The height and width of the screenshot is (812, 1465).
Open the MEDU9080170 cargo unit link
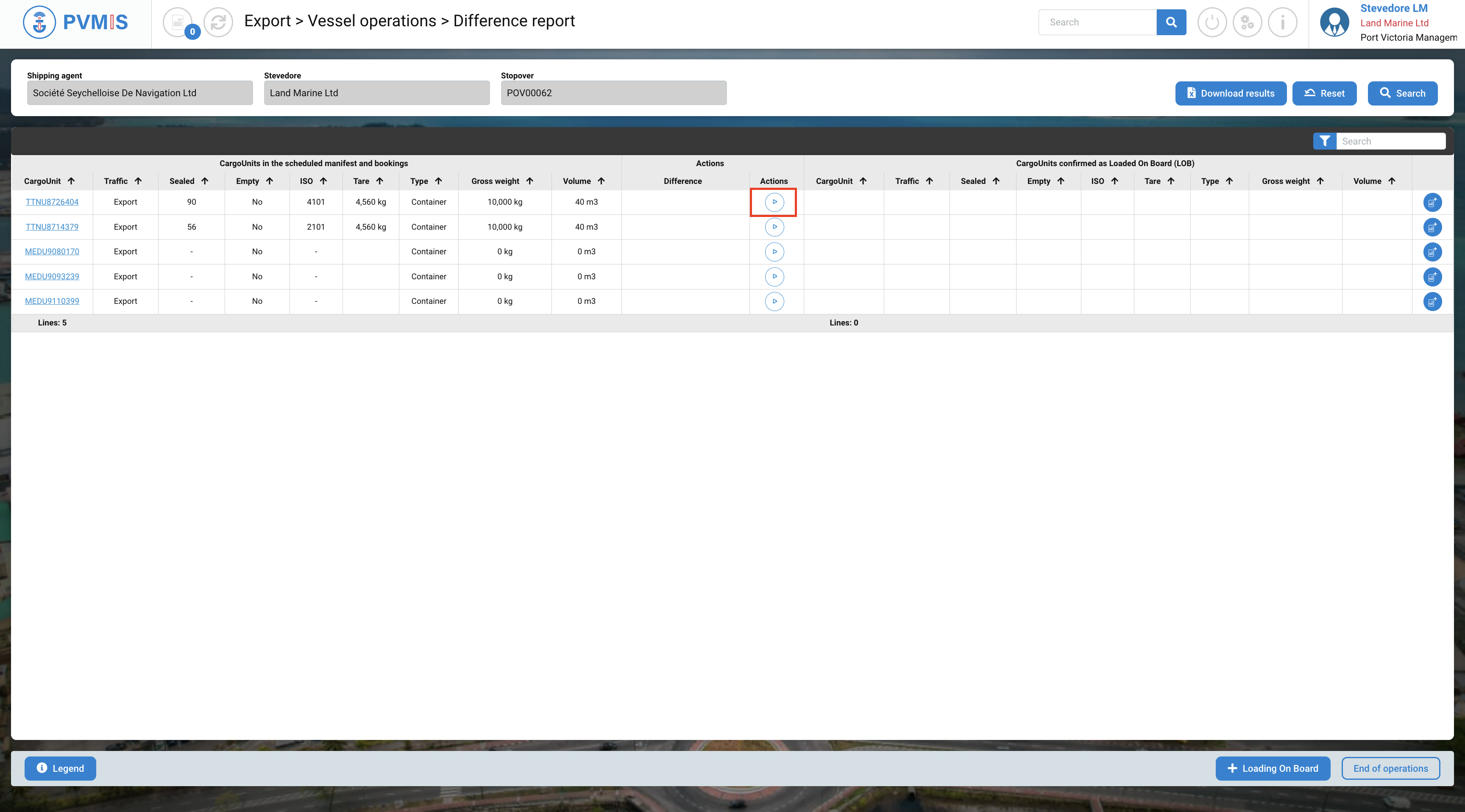(52, 251)
